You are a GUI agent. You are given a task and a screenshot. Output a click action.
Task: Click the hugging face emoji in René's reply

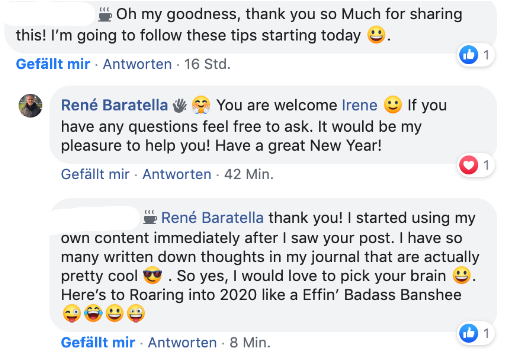point(201,105)
